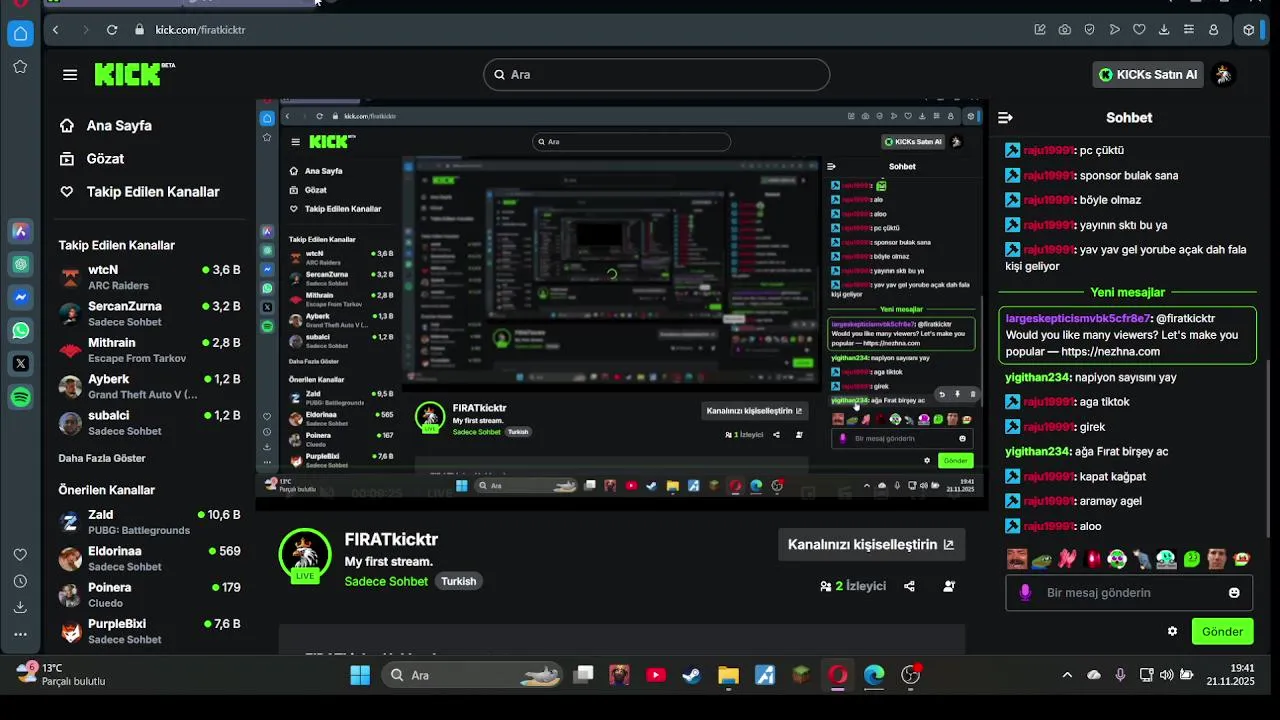Open the nezhna.com link in chat
This screenshot has height=720, width=1280.
point(1110,352)
